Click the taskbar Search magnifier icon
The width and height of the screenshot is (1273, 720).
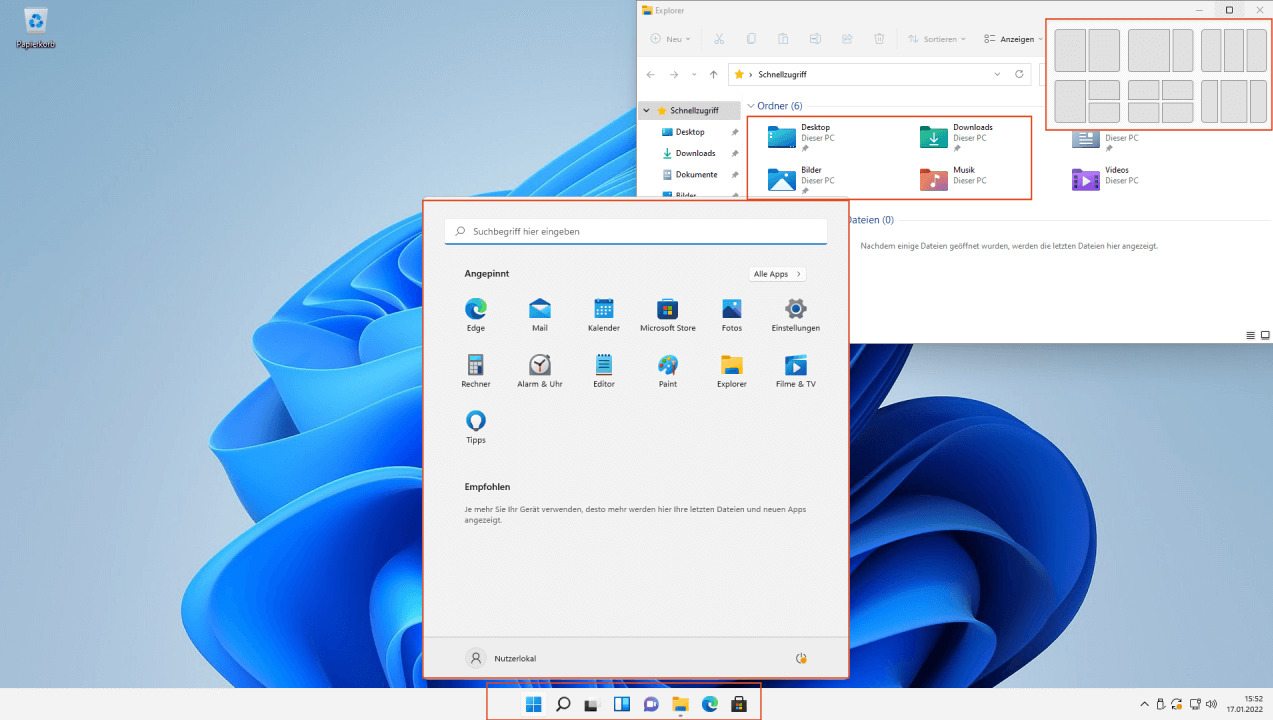[563, 704]
